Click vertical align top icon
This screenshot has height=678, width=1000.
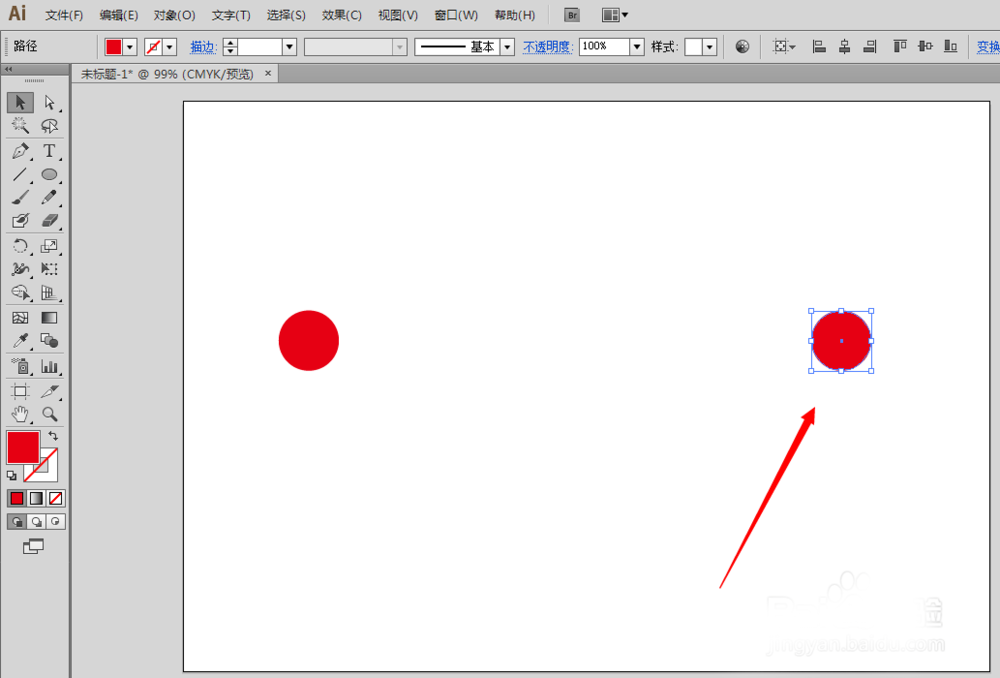pyautogui.click(x=900, y=47)
